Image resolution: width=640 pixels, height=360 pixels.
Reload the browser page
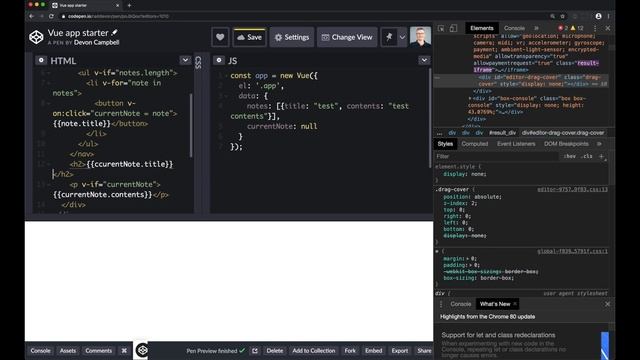pyautogui.click(x=51, y=16)
